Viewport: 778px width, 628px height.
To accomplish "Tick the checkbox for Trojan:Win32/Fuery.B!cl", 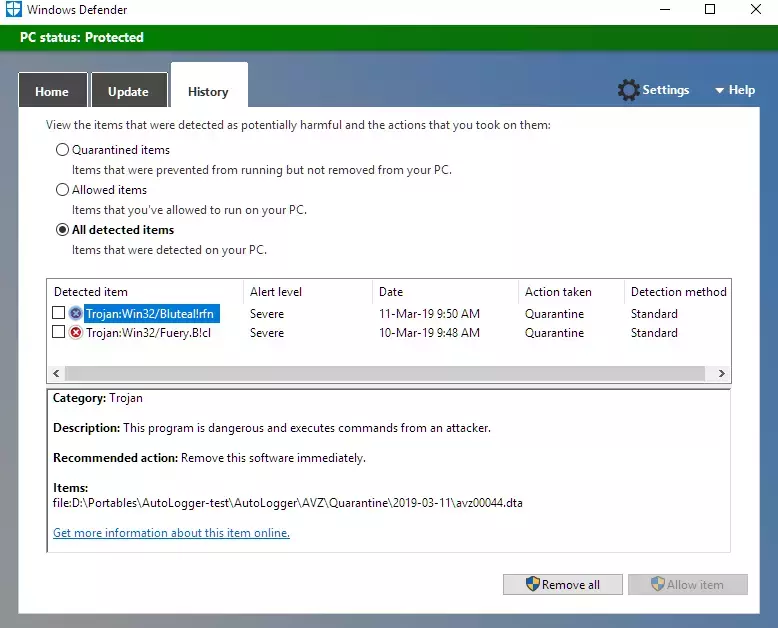I will (59, 331).
